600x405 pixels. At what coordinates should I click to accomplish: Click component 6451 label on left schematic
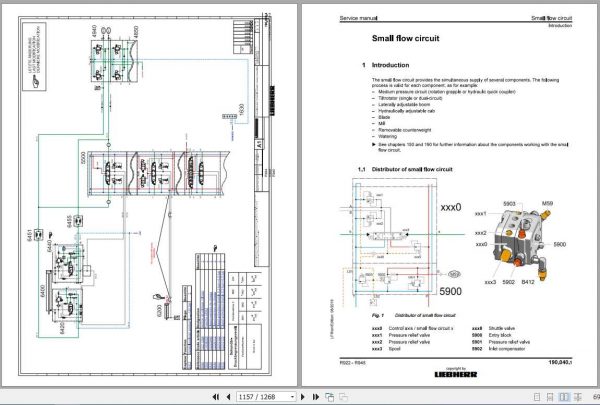click(30, 235)
